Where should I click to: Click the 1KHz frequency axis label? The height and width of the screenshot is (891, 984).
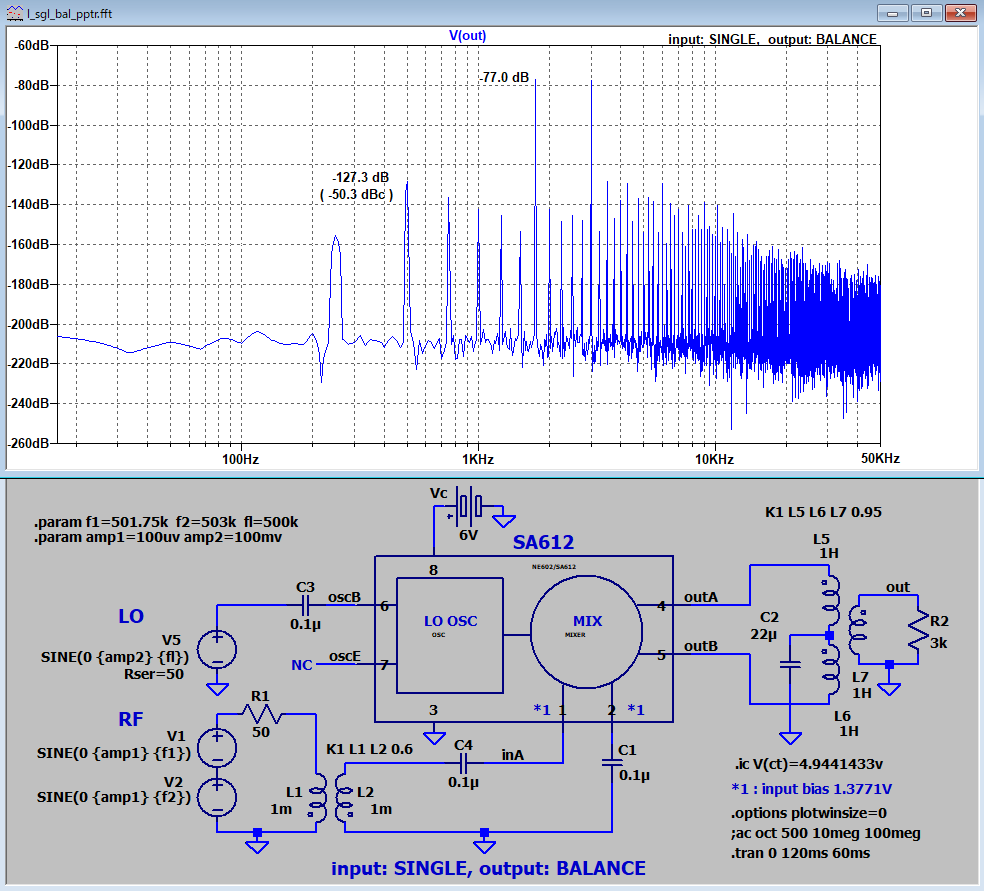point(478,459)
